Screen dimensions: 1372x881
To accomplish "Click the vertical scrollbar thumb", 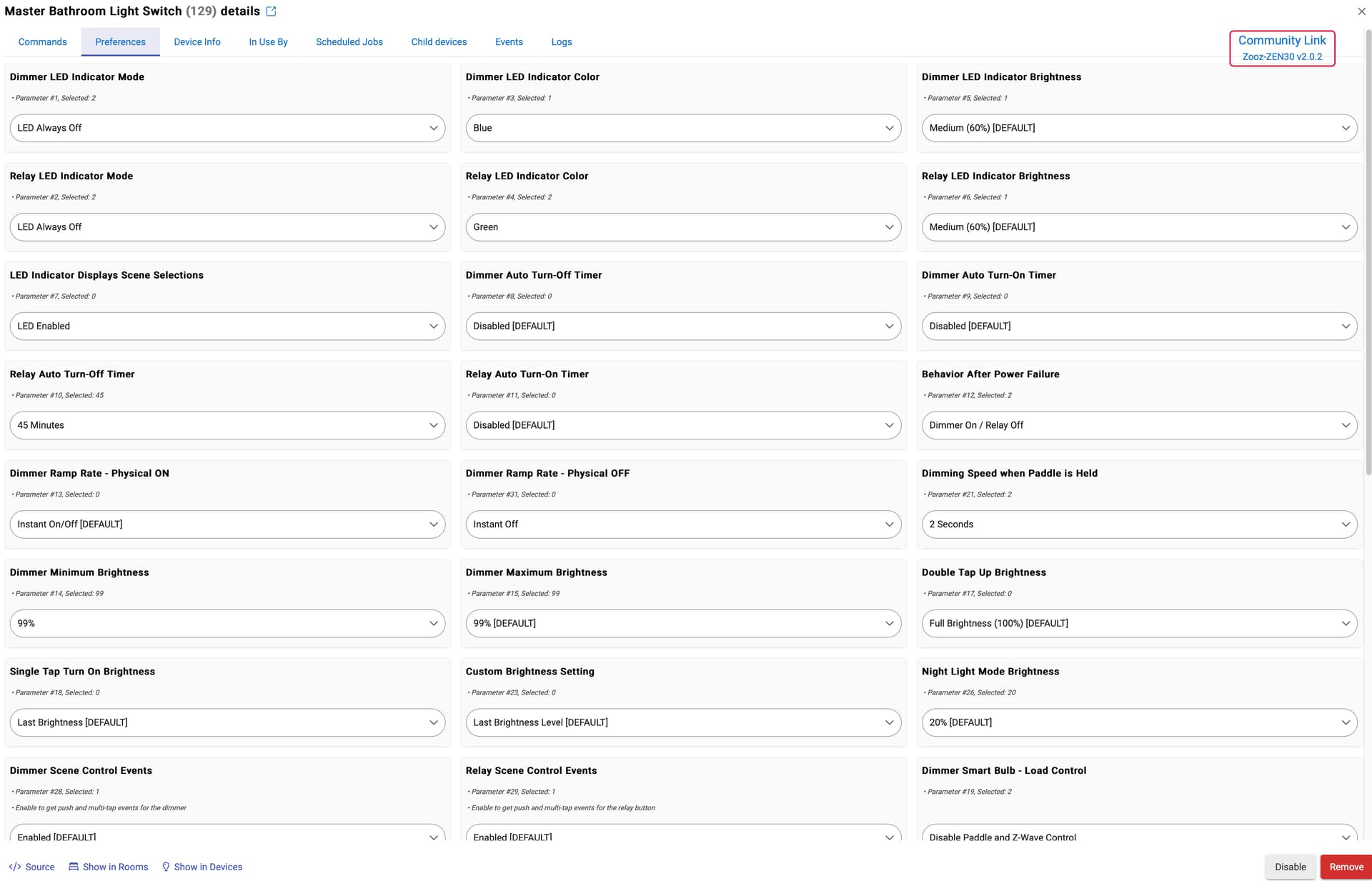I will click(x=1368, y=252).
